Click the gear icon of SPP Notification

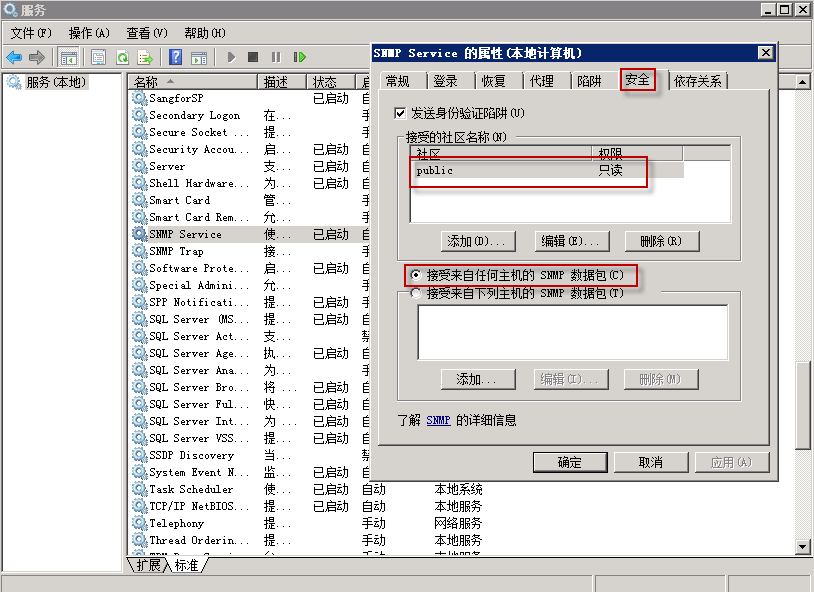click(x=139, y=302)
